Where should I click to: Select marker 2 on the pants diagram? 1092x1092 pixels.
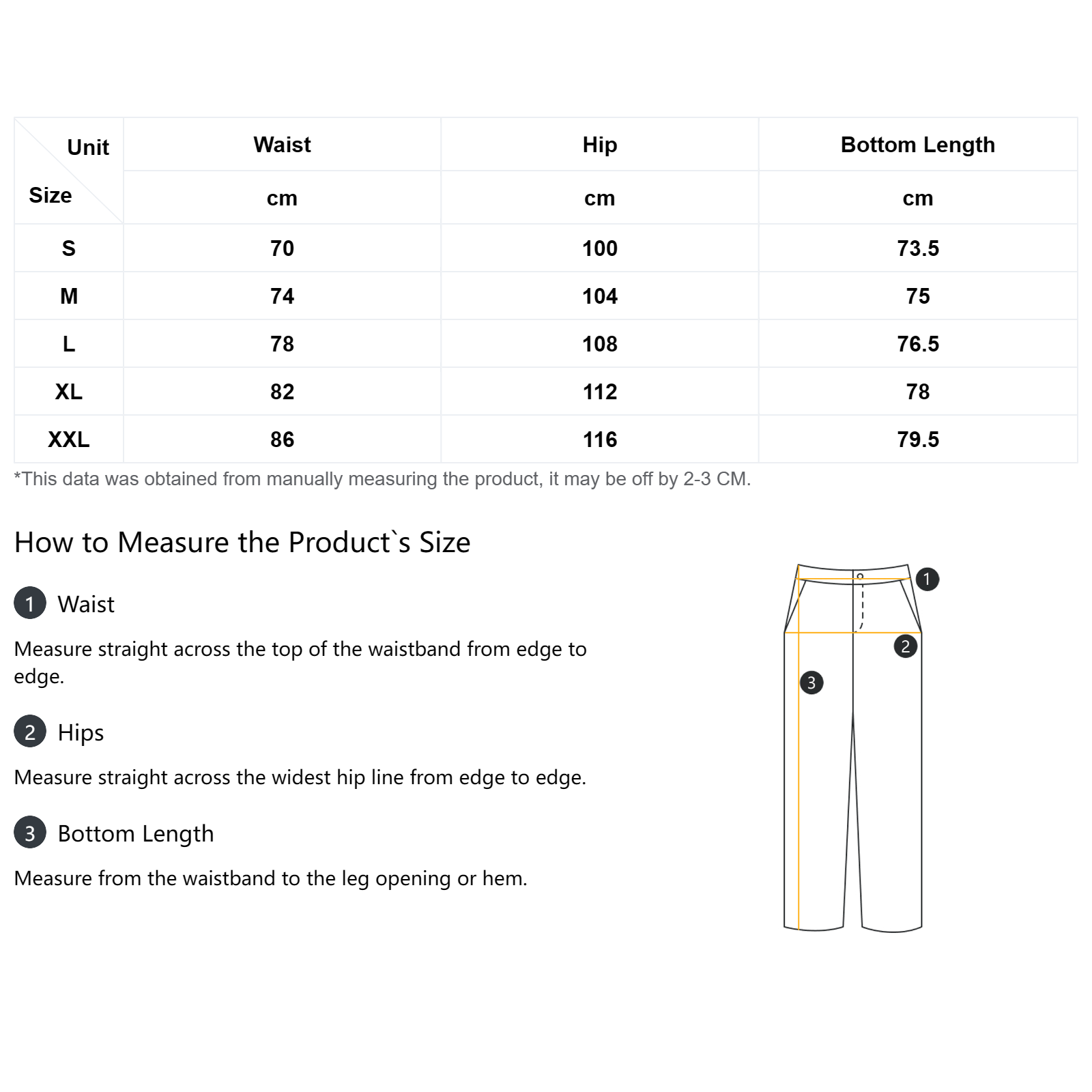906,646
